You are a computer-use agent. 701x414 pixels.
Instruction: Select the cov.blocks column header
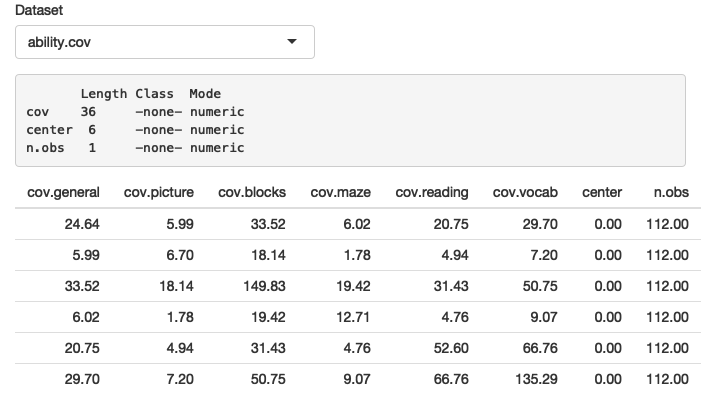[x=251, y=191]
